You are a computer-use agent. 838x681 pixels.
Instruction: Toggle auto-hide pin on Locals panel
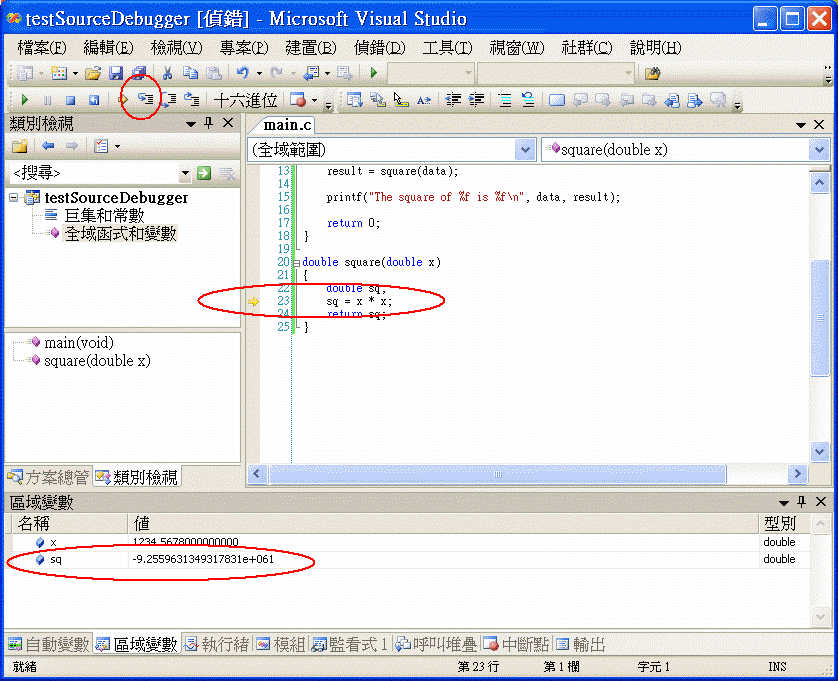801,501
